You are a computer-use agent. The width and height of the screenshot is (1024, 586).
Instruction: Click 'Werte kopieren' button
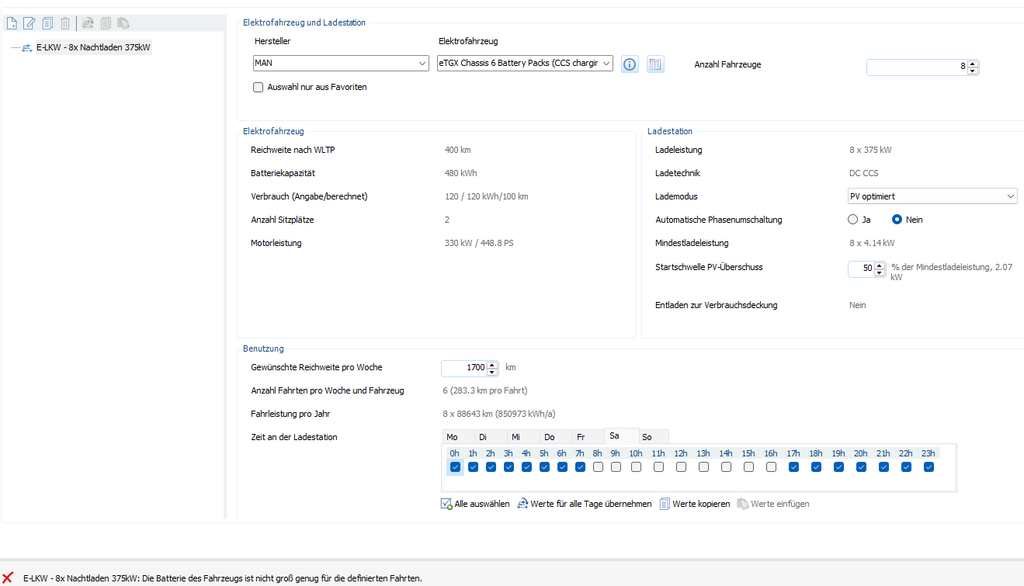[695, 504]
